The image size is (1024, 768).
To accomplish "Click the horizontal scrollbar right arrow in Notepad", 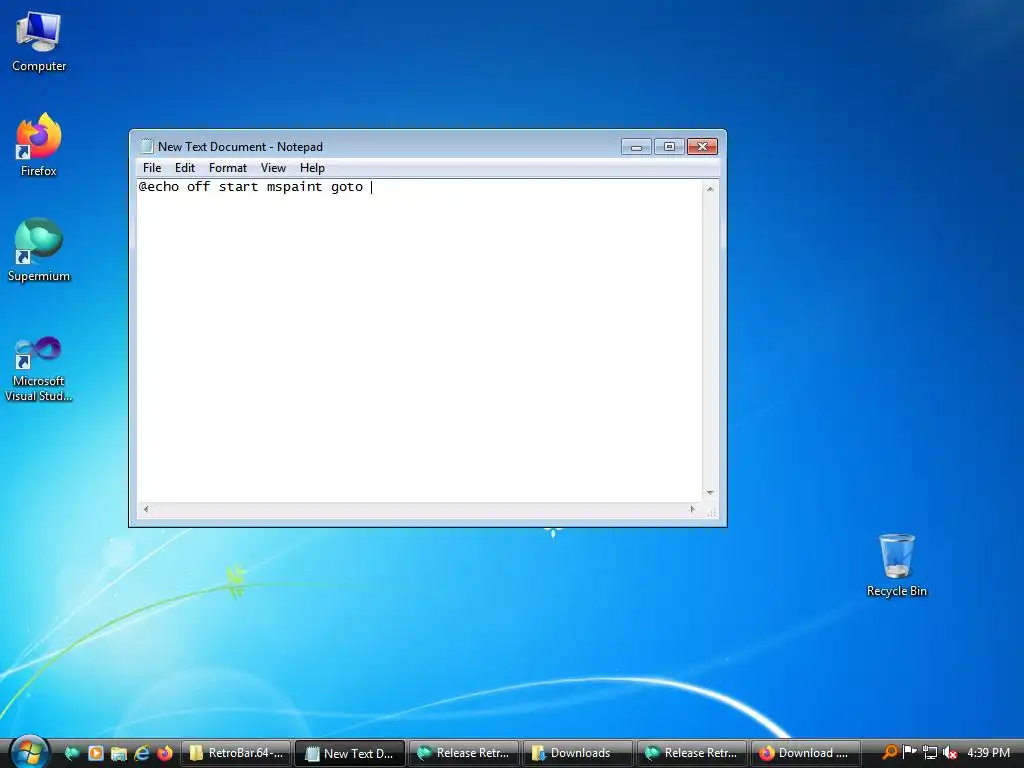I will (692, 509).
